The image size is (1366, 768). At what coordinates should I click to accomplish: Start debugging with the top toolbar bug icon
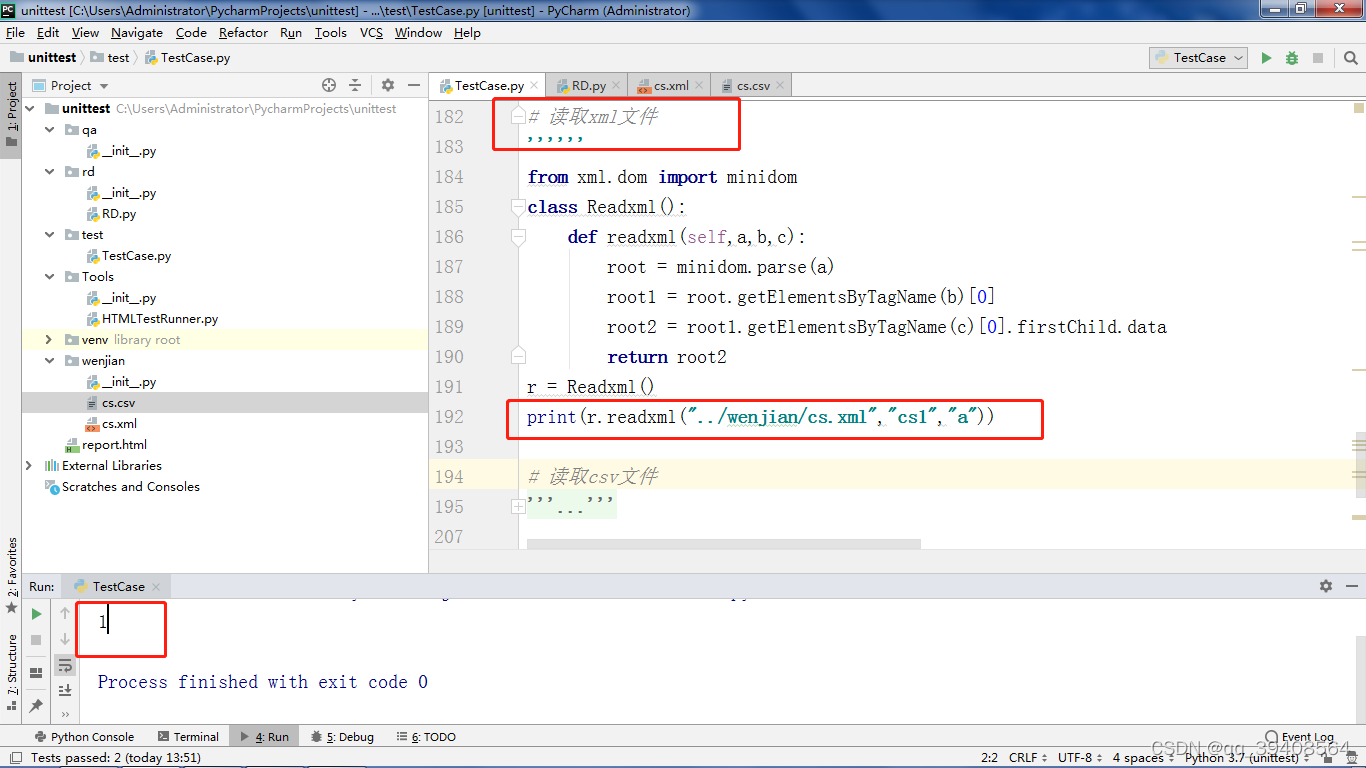point(1292,58)
